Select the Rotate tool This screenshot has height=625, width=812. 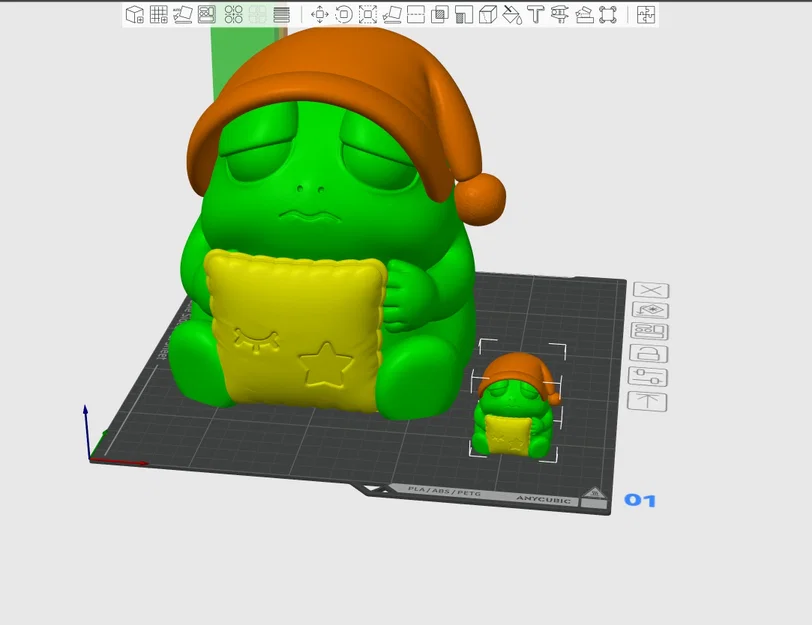[344, 14]
